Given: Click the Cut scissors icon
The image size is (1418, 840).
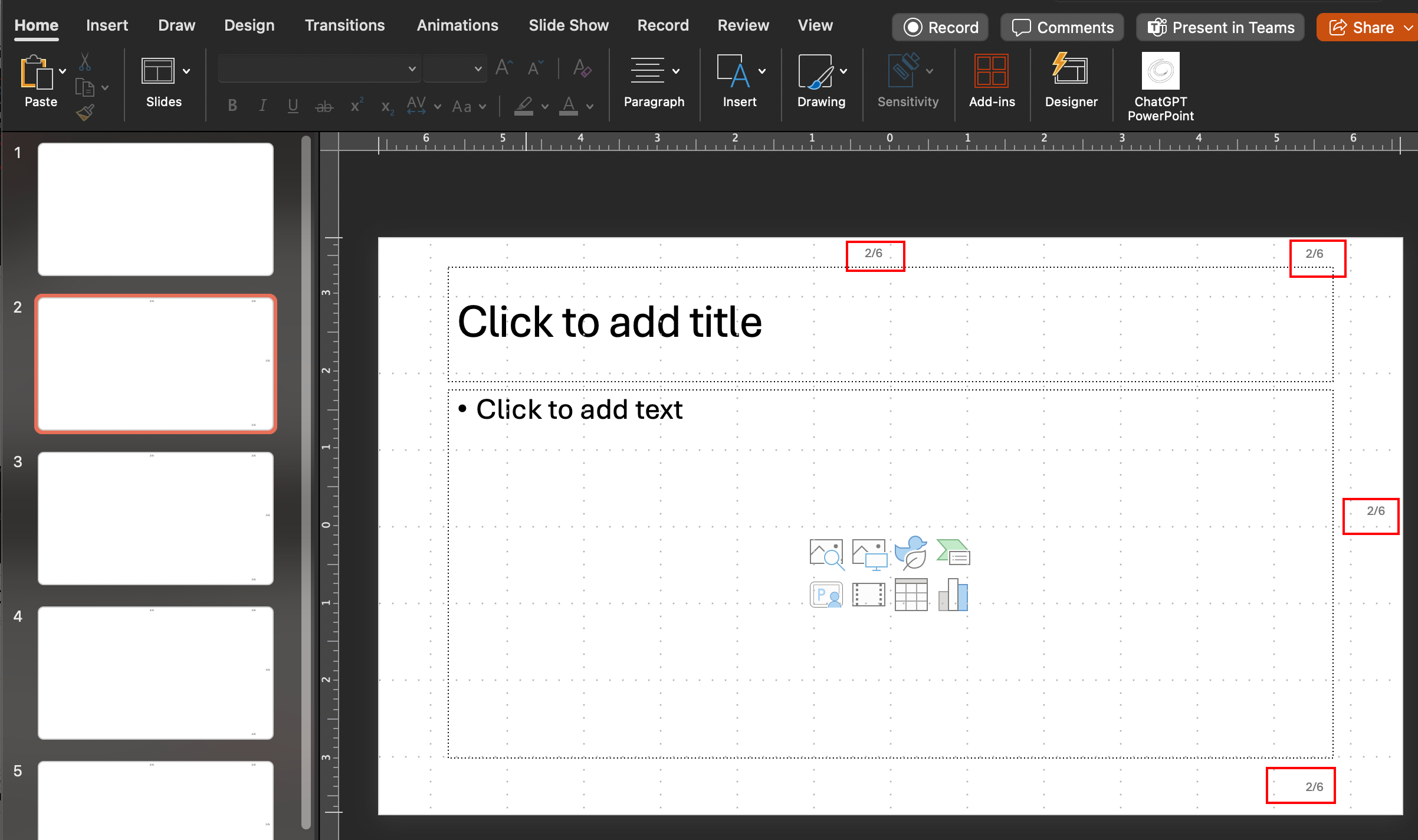Looking at the screenshot, I should pyautogui.click(x=85, y=61).
